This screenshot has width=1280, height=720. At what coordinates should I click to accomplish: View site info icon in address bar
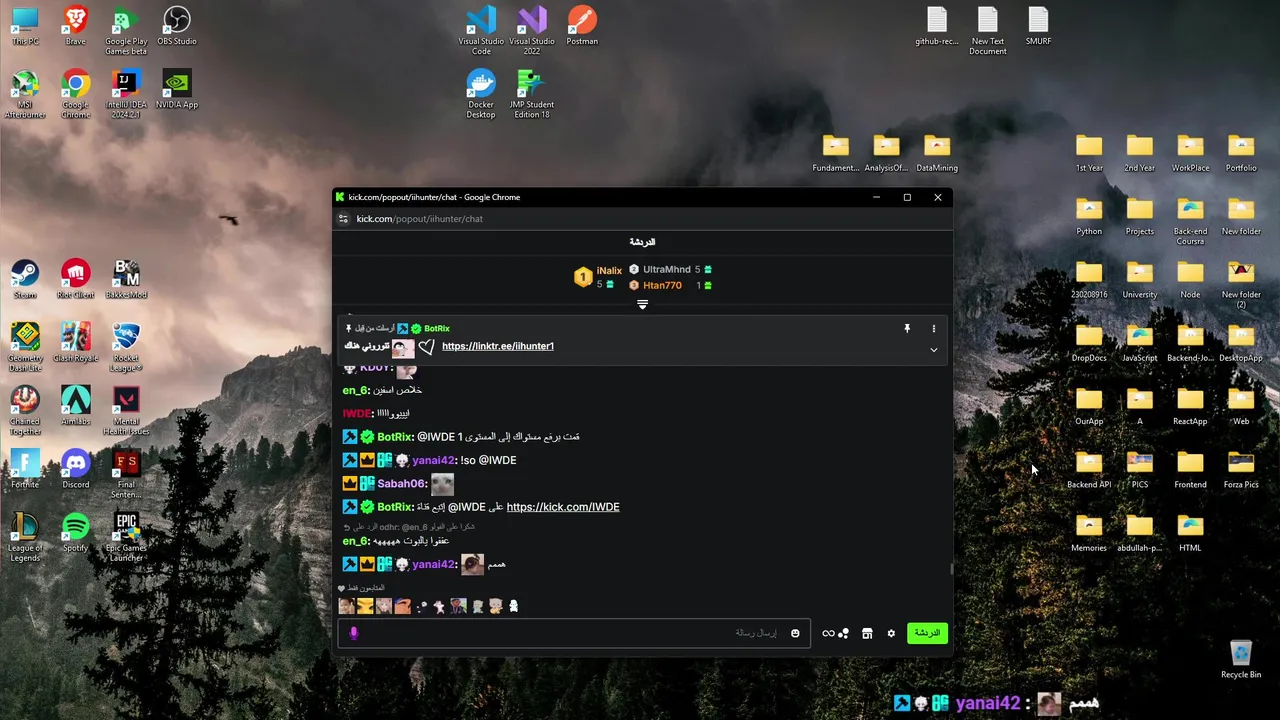[x=343, y=219]
